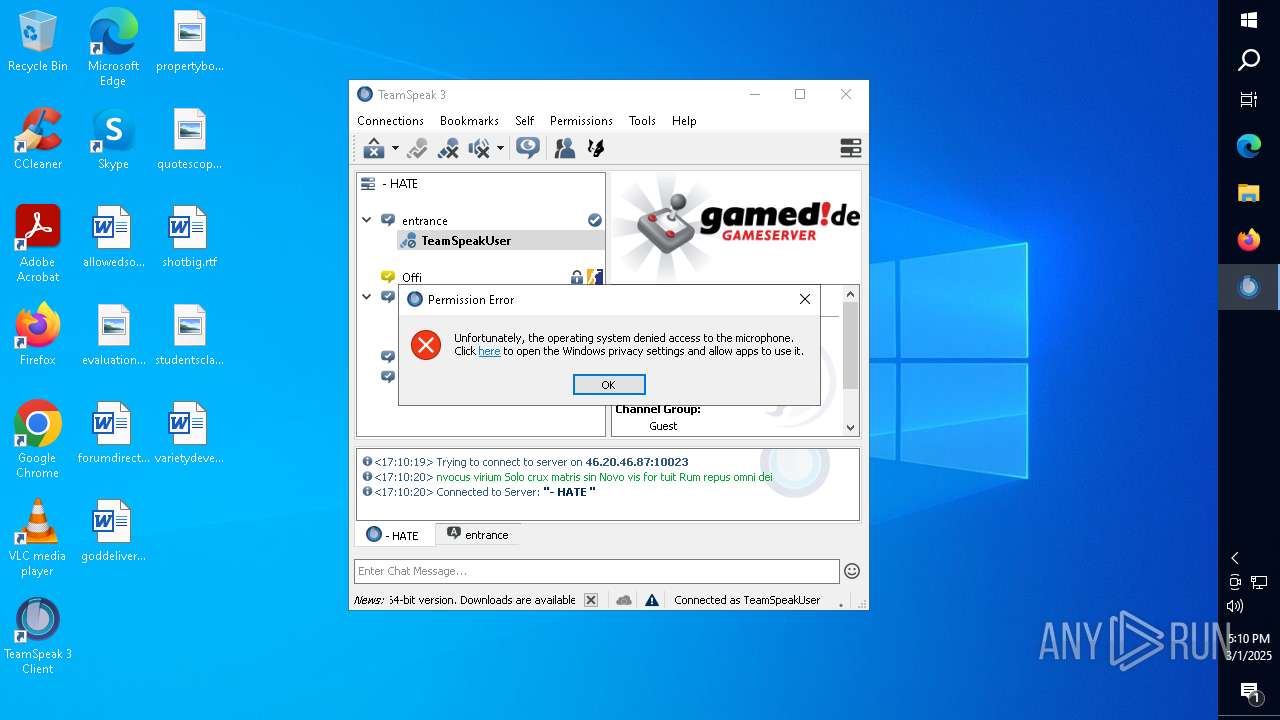Click the cloud sync status bar icon
This screenshot has width=1280, height=720.
tap(624, 600)
